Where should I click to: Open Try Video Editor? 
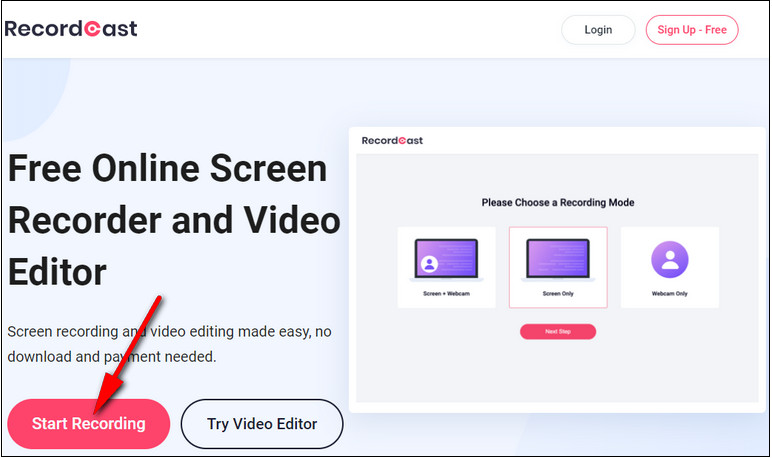point(262,424)
